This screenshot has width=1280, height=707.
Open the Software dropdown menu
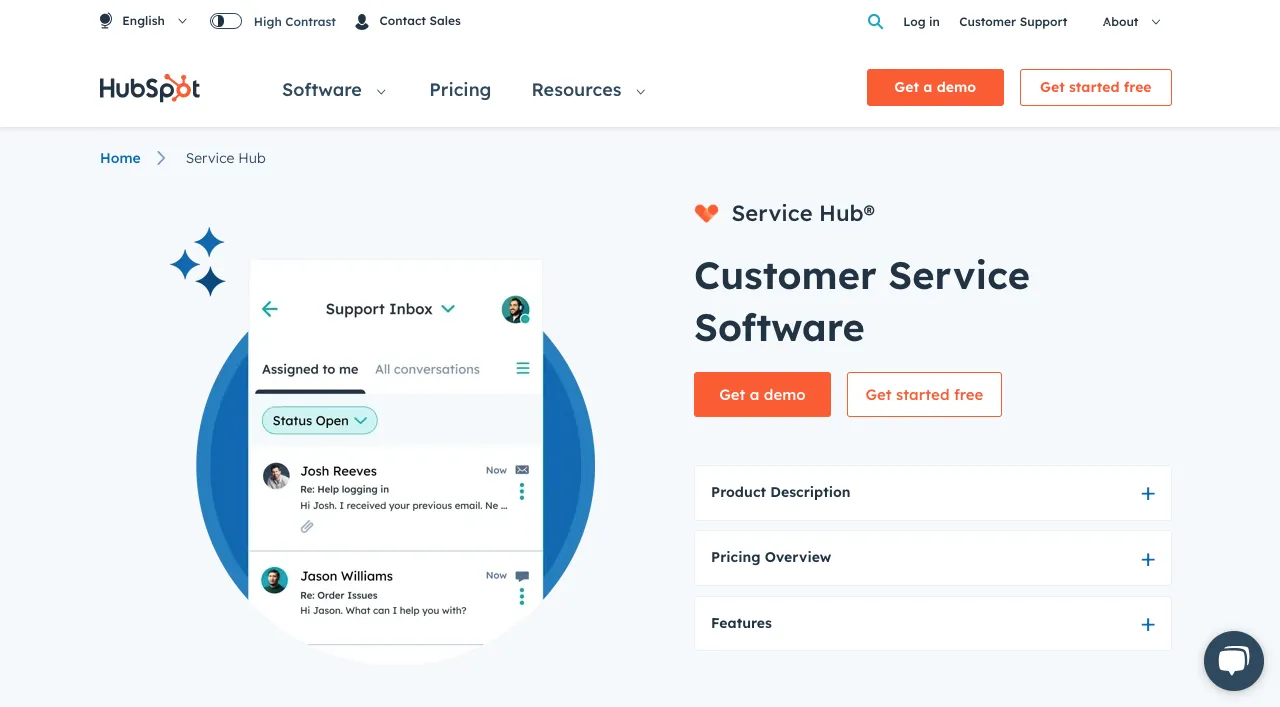(334, 90)
